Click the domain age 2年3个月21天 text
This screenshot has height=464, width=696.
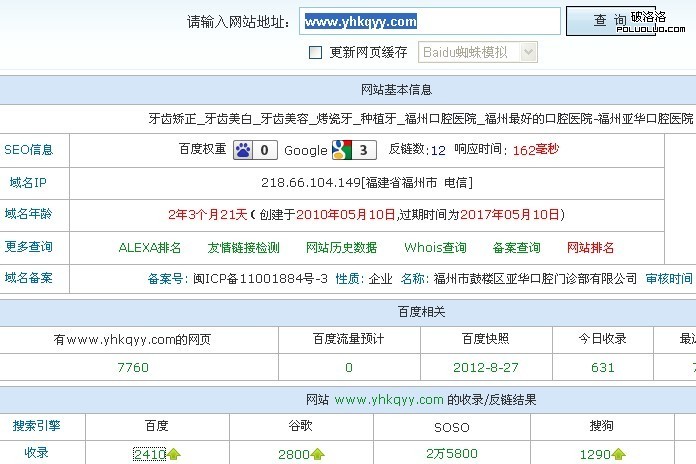click(x=207, y=215)
